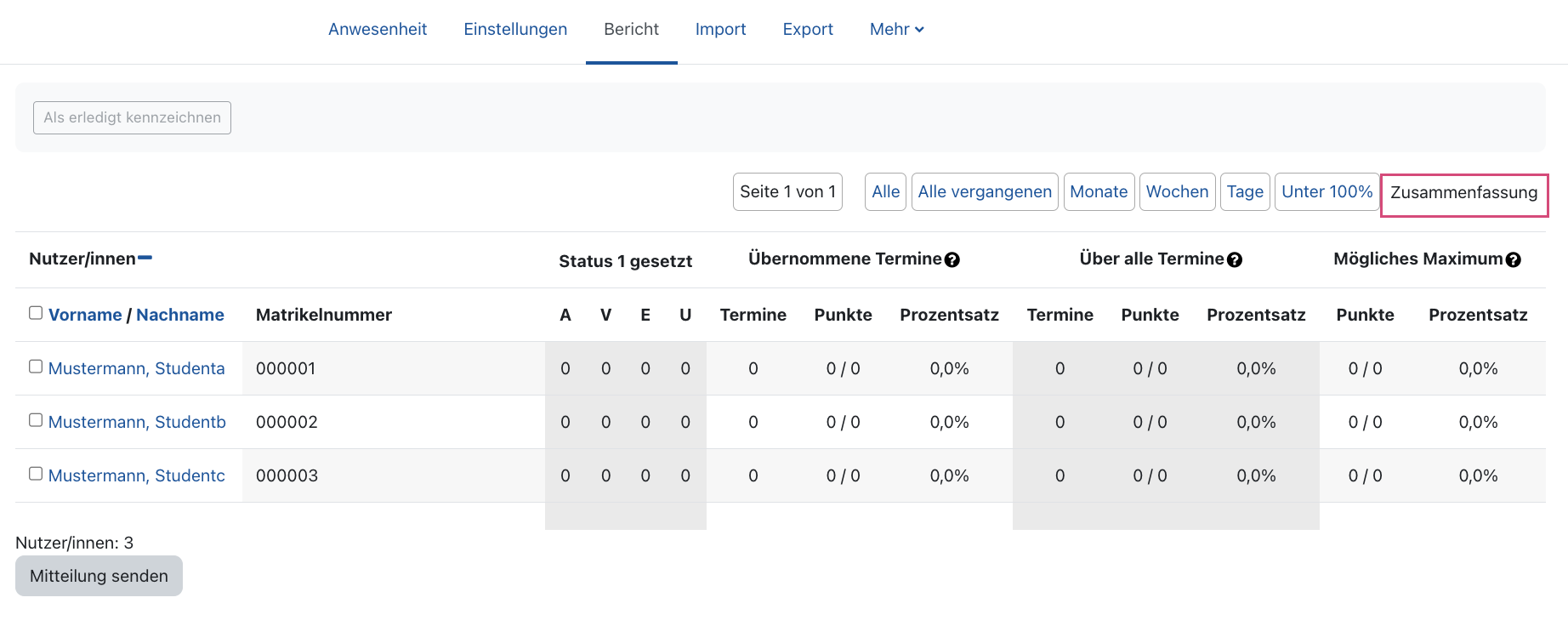Image resolution: width=1568 pixels, height=626 pixels.
Task: Show the Unter 100% filter view
Action: coord(1327,191)
